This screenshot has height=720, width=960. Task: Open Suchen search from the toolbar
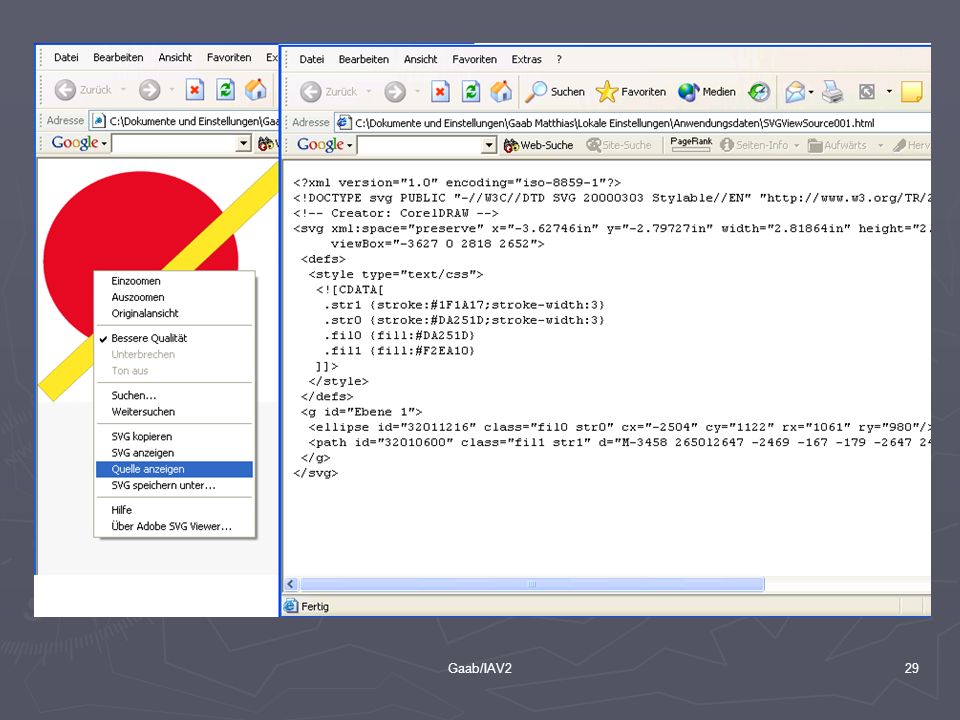click(555, 92)
